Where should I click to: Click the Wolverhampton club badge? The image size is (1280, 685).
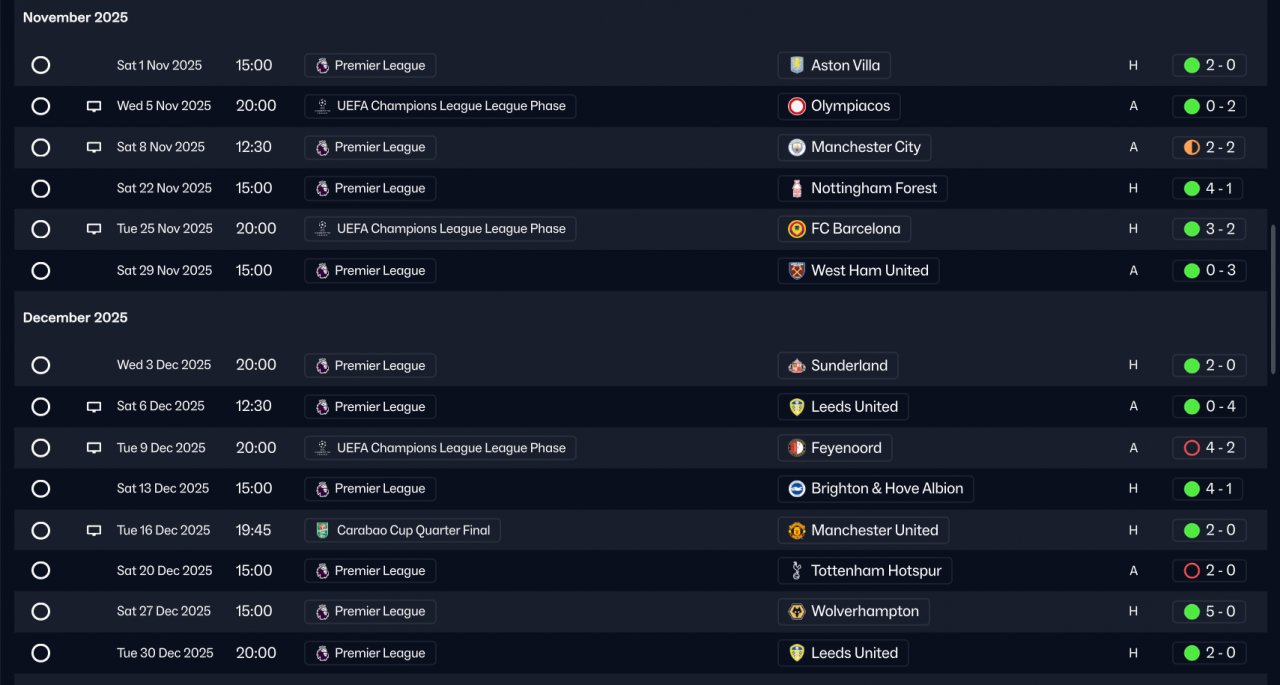tap(797, 612)
